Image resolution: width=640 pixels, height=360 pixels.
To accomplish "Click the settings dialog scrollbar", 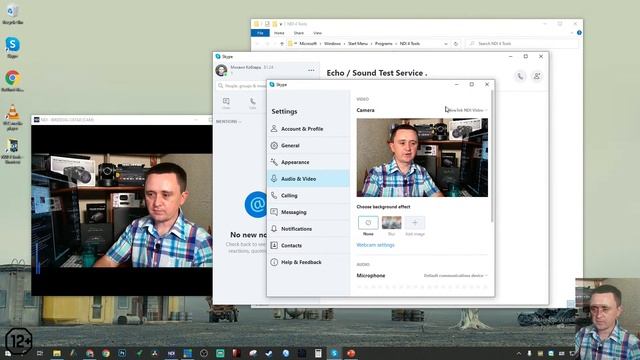I will tap(492, 157).
